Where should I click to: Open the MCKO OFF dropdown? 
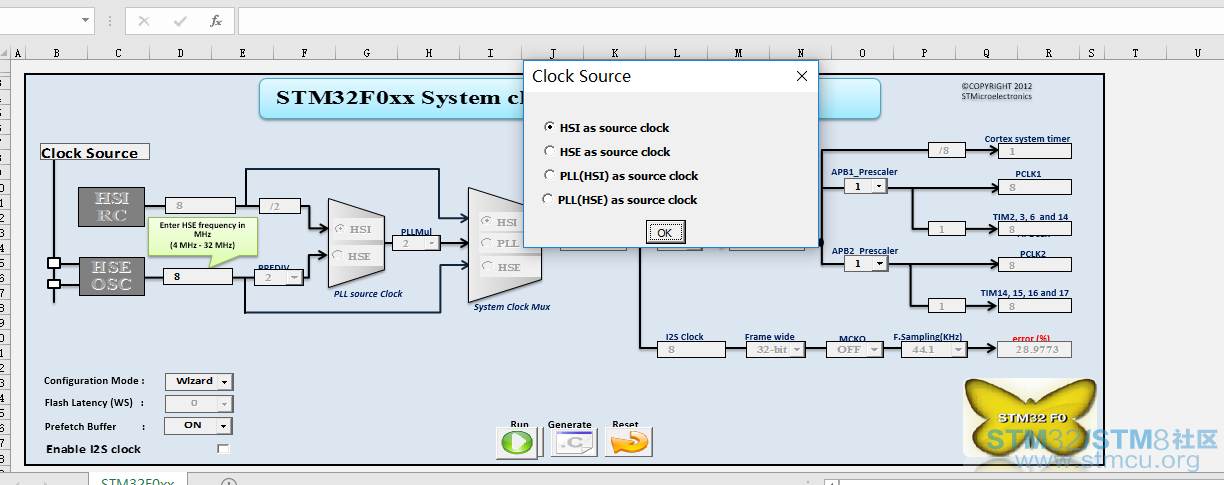tap(874, 349)
